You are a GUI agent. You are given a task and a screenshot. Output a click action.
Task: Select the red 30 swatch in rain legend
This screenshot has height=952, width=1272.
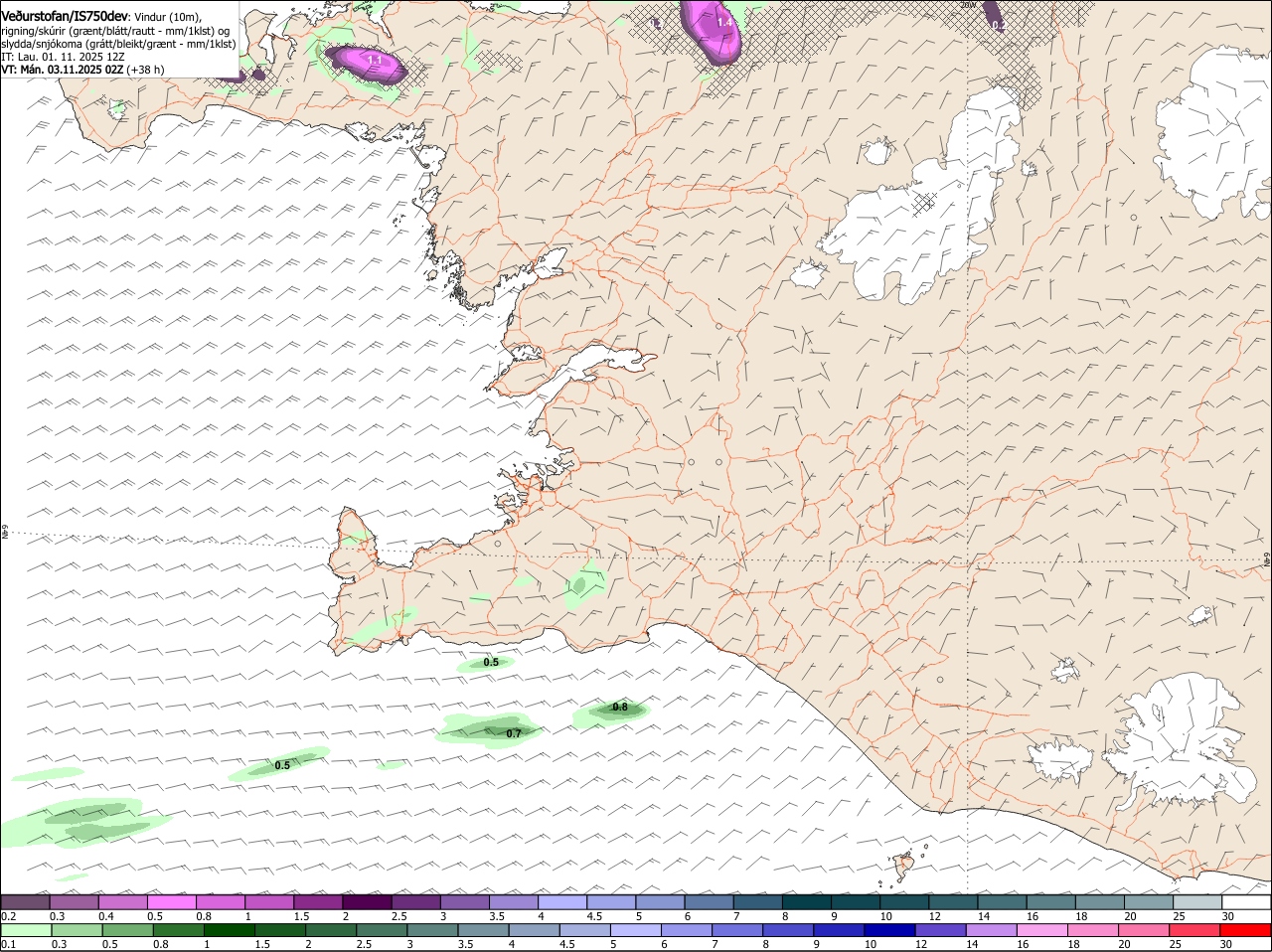(1246, 930)
